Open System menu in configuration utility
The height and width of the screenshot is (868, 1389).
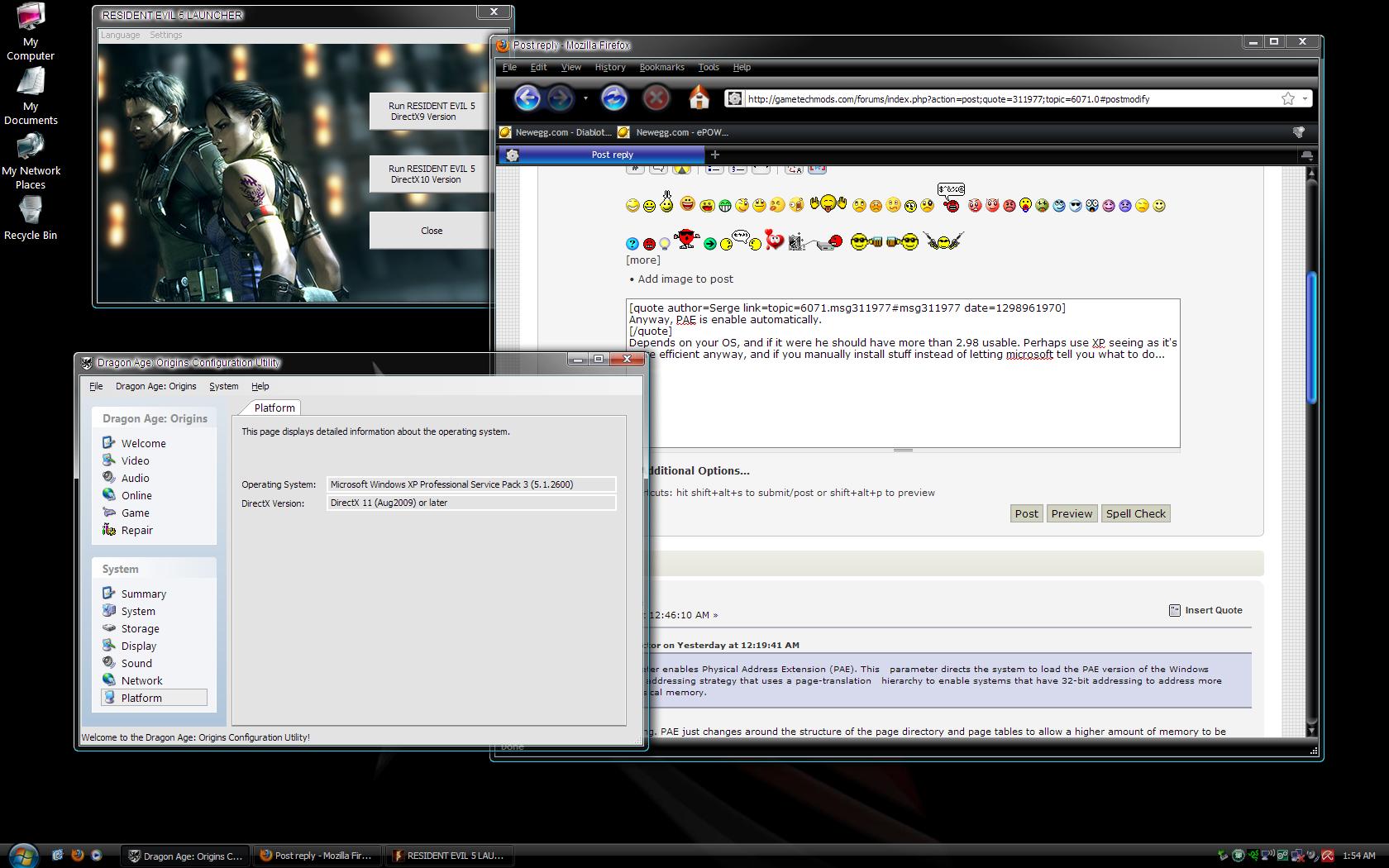pos(223,386)
